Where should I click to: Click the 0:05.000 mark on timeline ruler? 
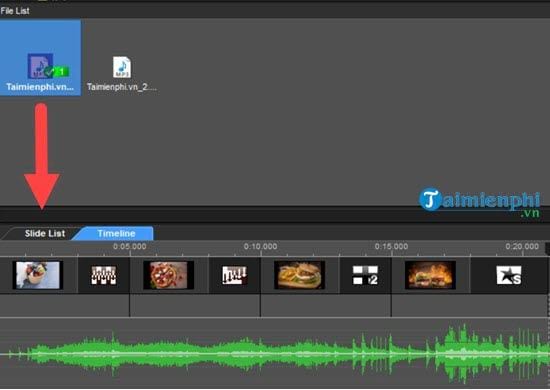[130, 247]
